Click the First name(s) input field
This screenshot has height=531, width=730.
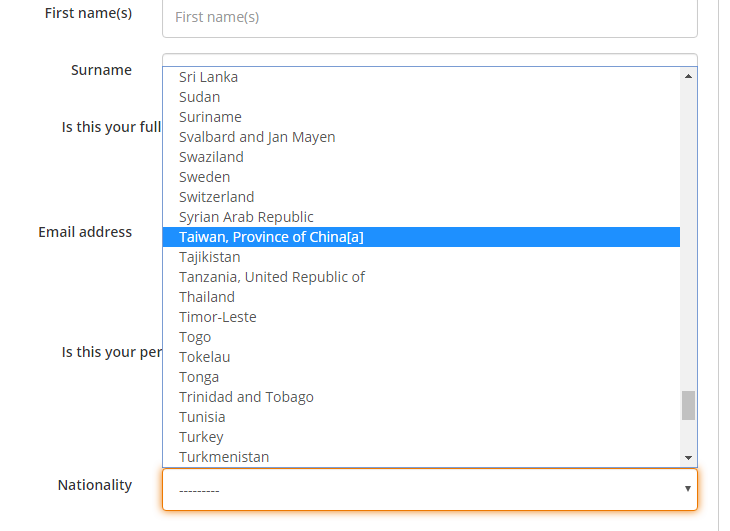pos(429,17)
